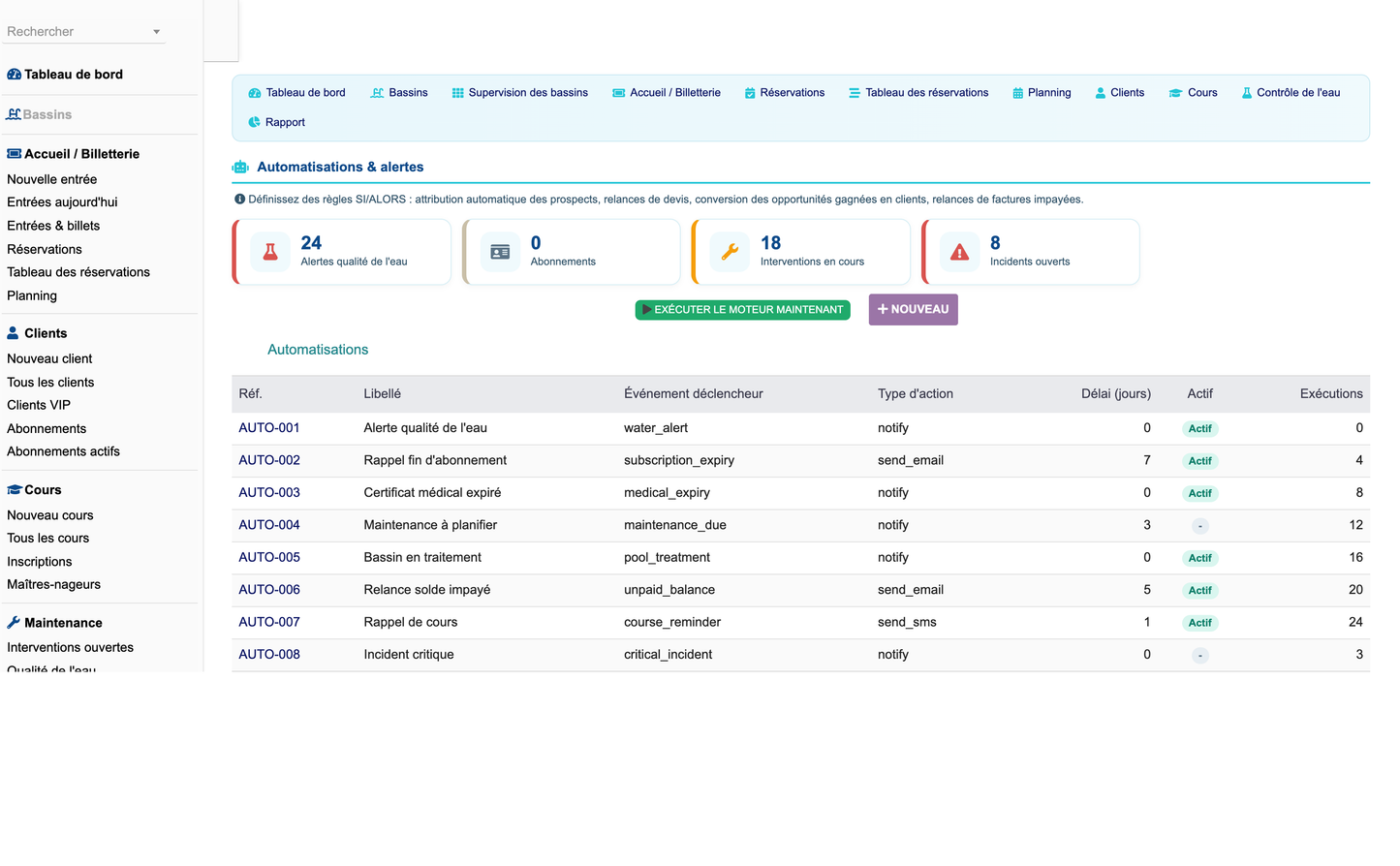Open the Rapport tab
This screenshot has height=866, width=1400.
tap(276, 122)
